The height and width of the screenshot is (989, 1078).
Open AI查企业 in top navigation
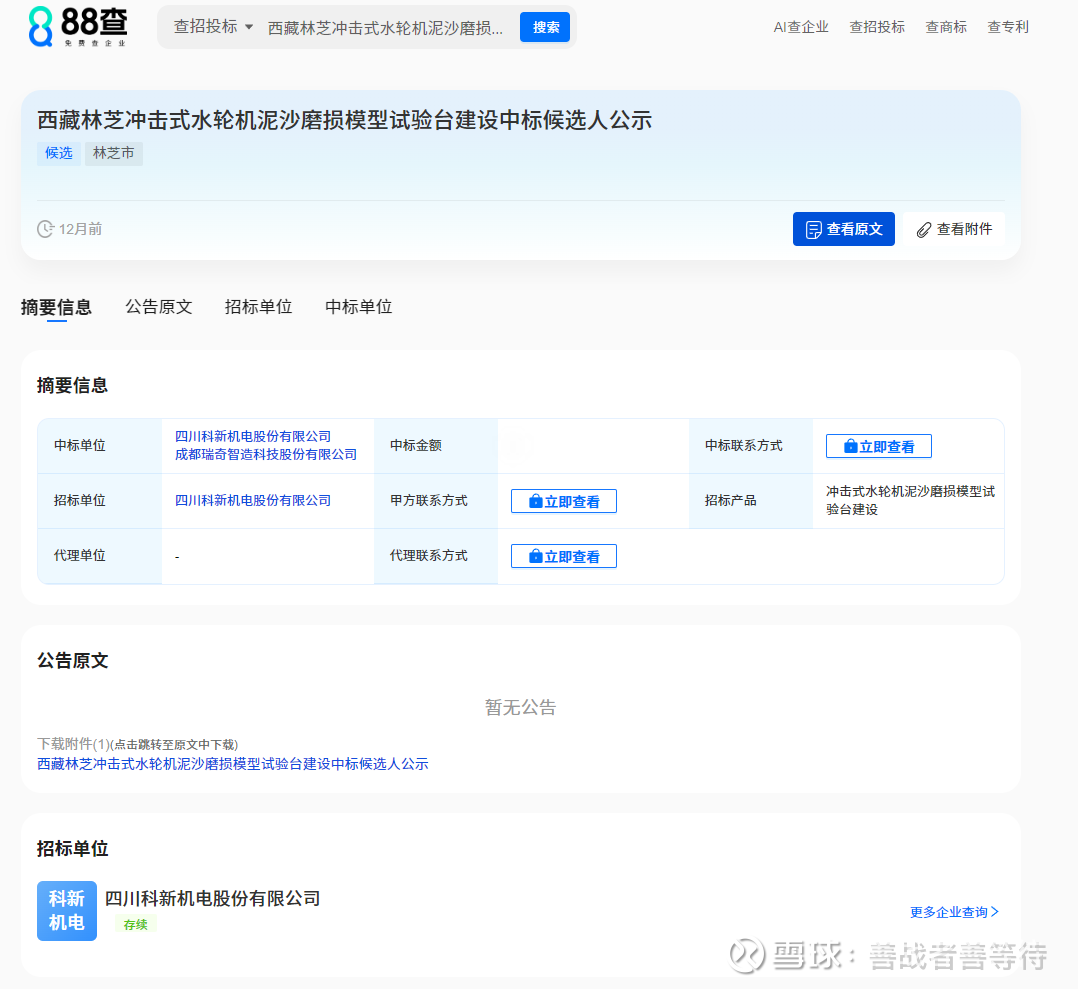pos(801,27)
